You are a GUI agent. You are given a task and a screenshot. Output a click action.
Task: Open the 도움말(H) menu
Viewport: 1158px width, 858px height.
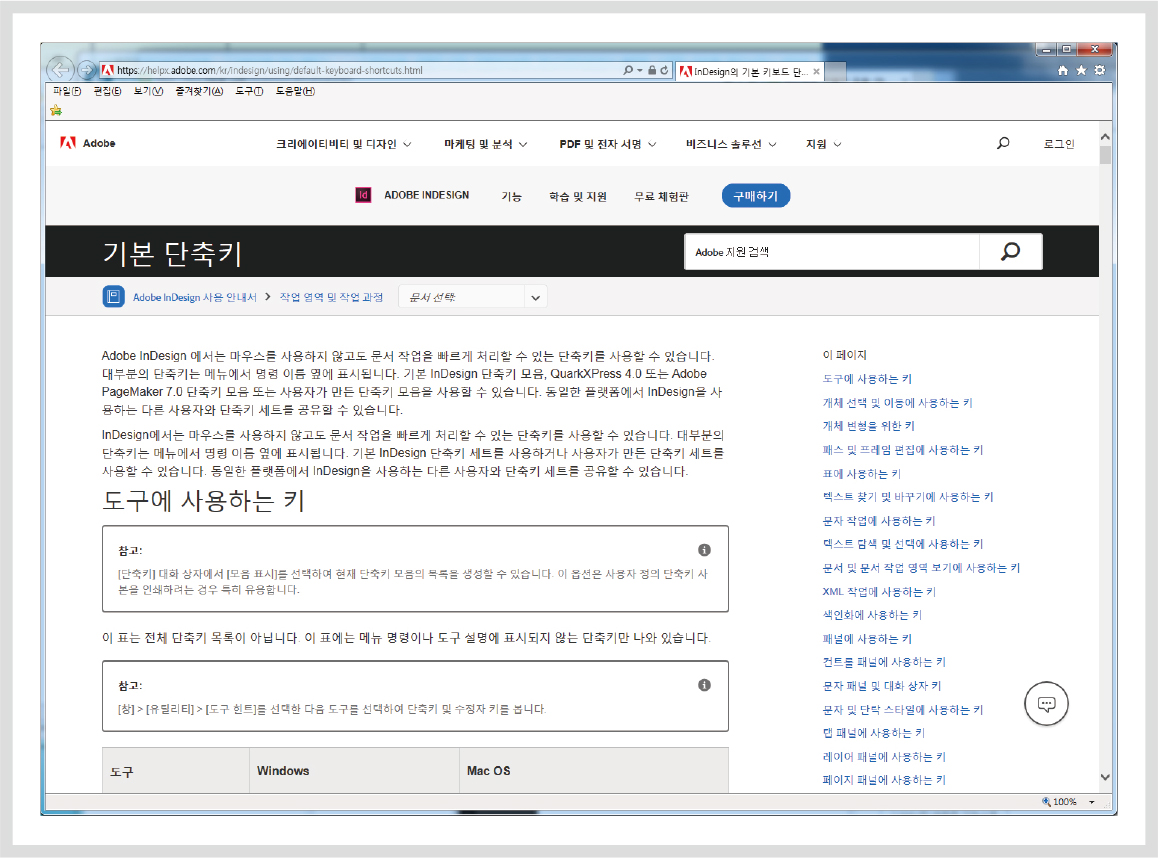click(295, 91)
